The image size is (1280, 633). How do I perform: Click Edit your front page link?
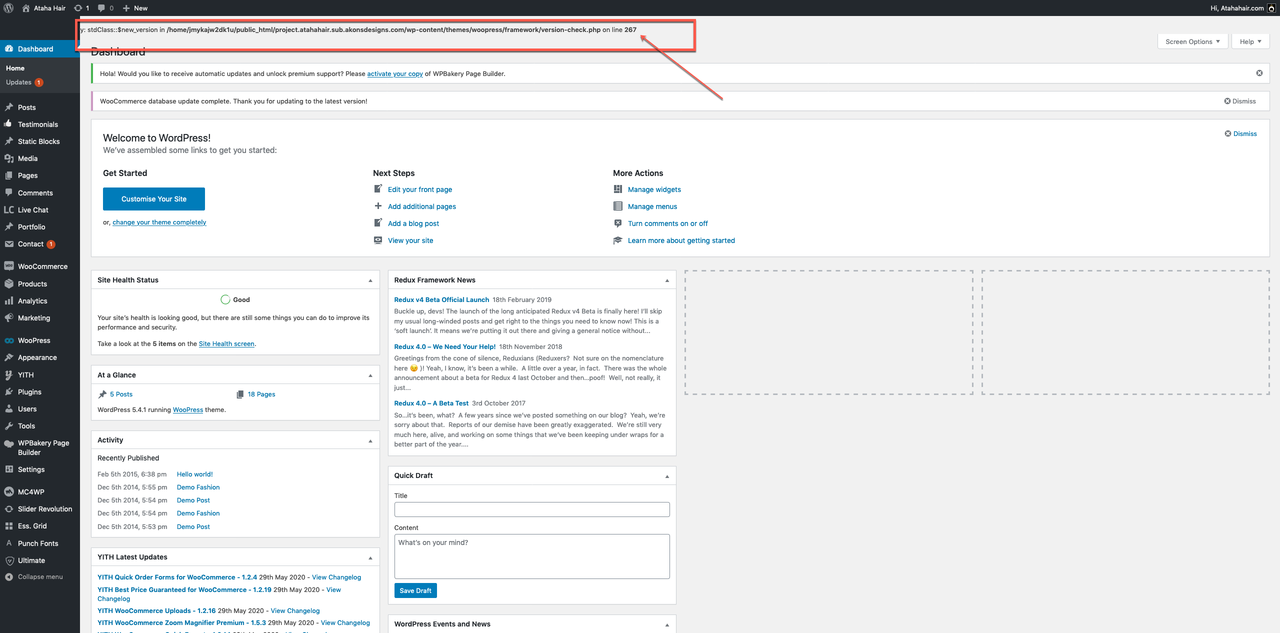click(x=420, y=189)
